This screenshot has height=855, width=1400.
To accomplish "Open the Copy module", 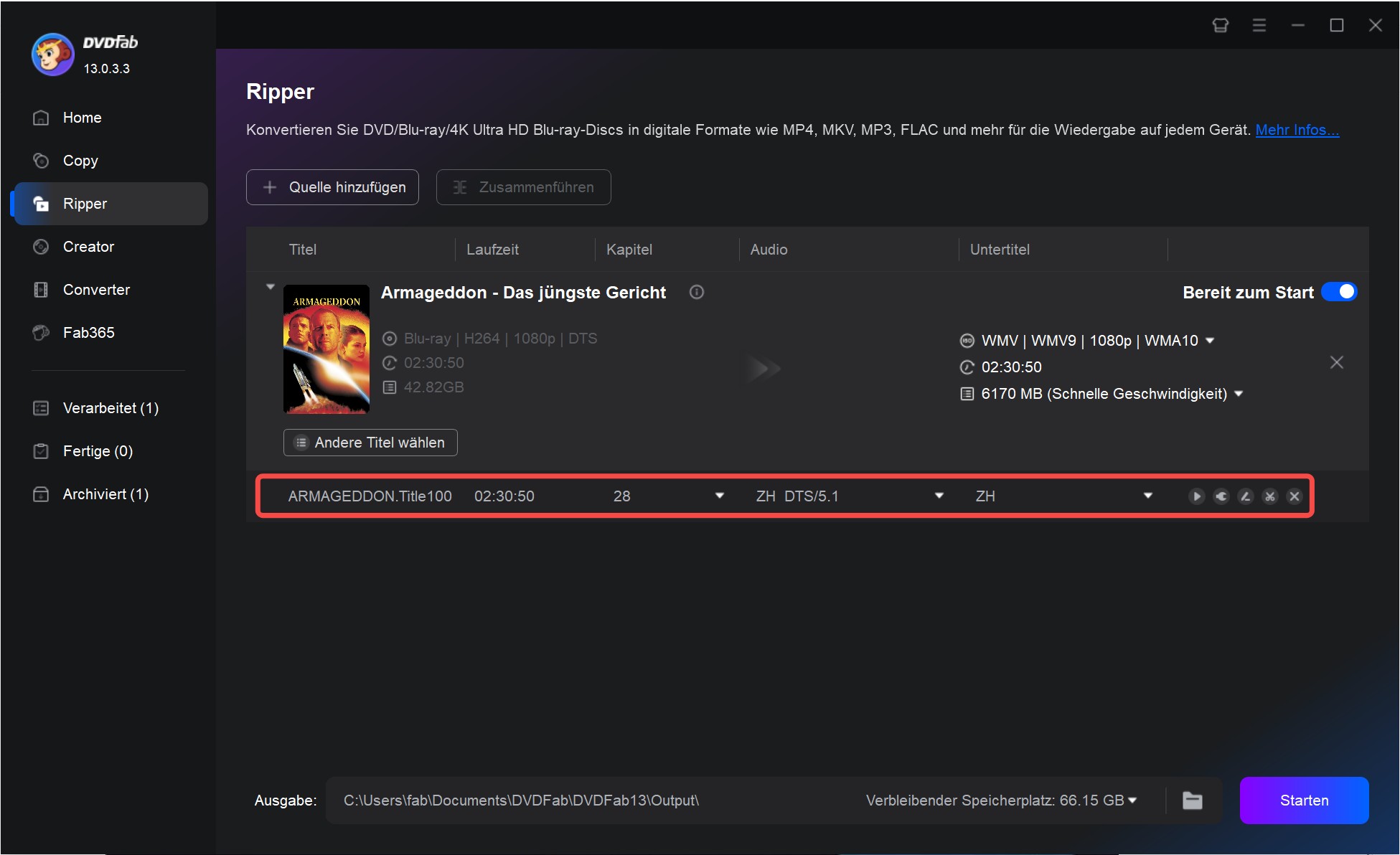I will pyautogui.click(x=111, y=161).
